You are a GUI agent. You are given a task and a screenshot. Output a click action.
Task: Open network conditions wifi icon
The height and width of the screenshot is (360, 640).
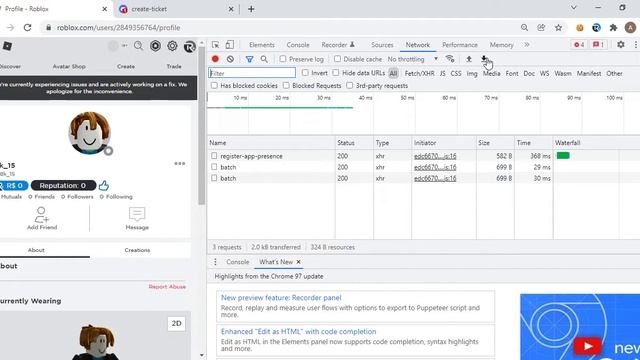click(450, 59)
